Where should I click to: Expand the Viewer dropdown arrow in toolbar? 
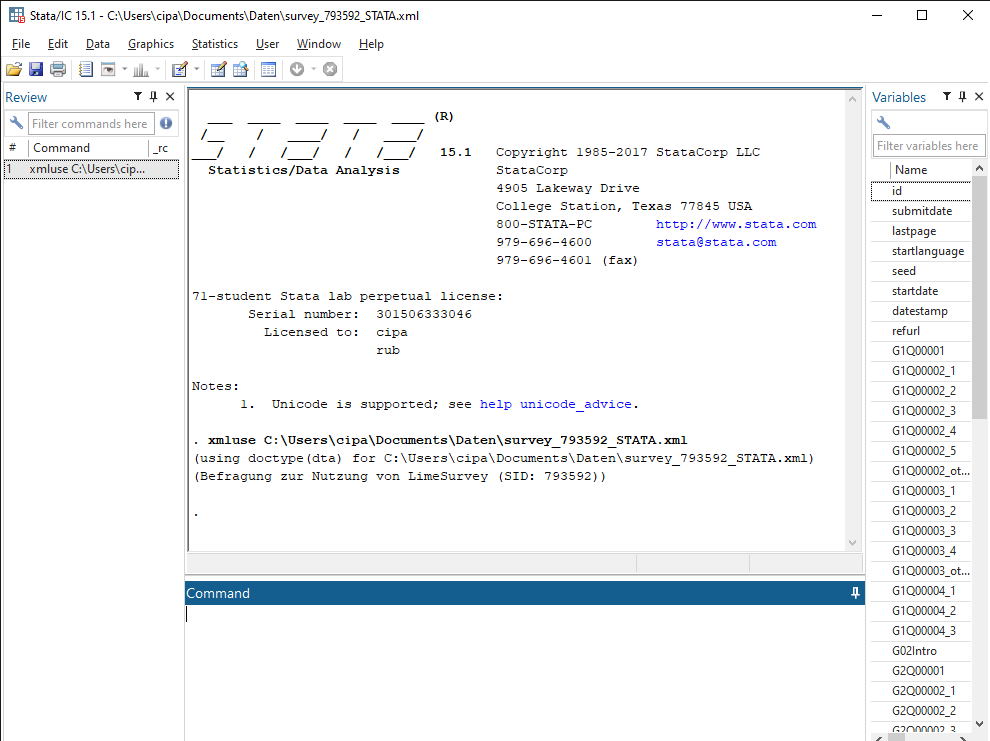click(x=124, y=69)
